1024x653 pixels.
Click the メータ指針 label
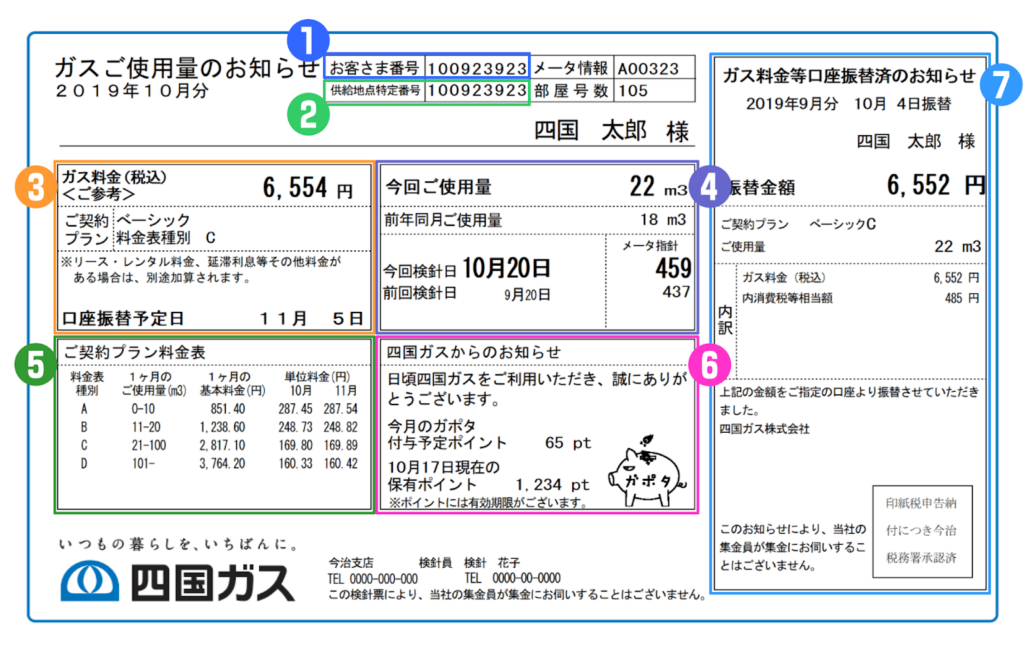(650, 246)
